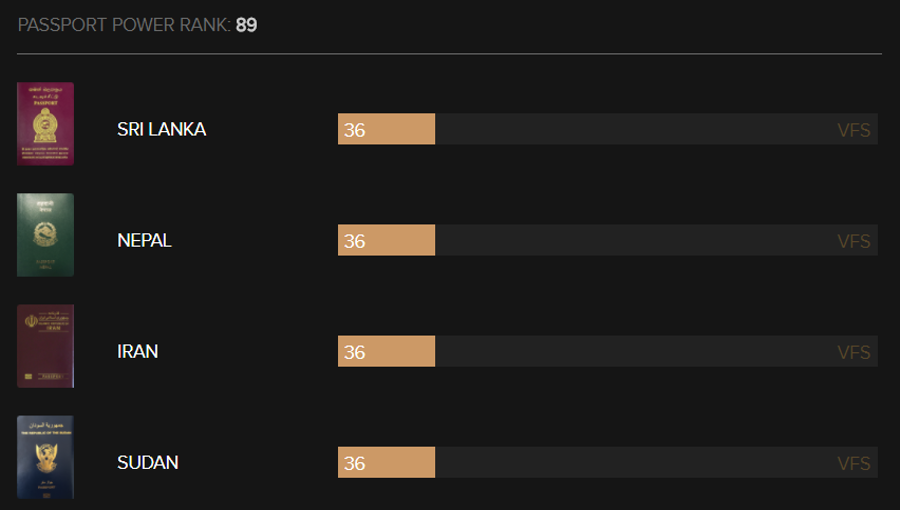Click the dark bar area beside Iran's score
900x510 pixels.
(x=656, y=351)
